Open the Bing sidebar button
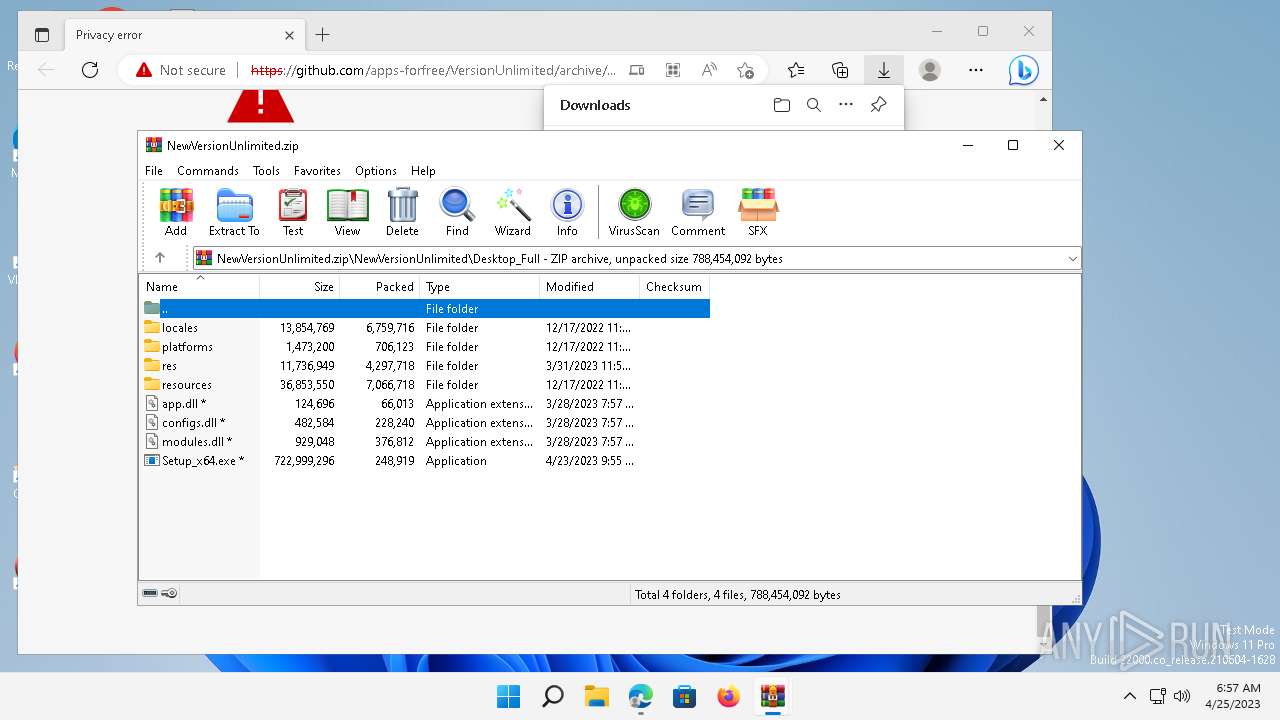The width and height of the screenshot is (1280, 720). pyautogui.click(x=1023, y=70)
